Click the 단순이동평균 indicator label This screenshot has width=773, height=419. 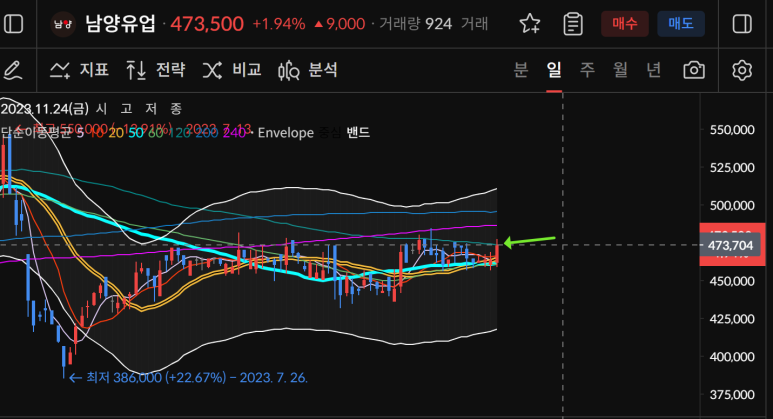pyautogui.click(x=35, y=133)
